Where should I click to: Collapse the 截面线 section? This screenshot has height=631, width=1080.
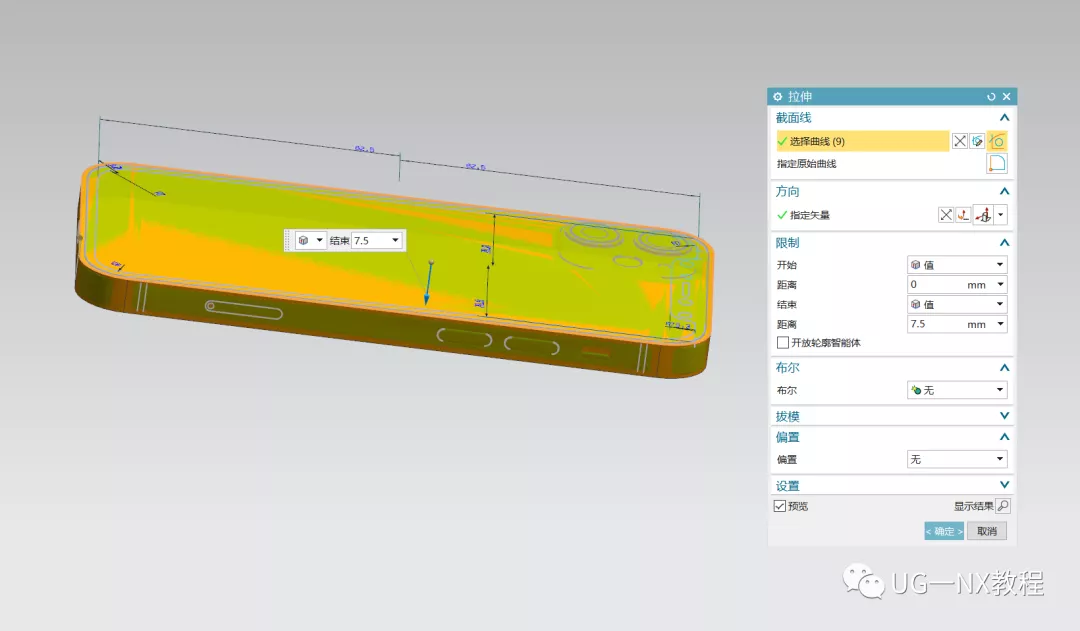pyautogui.click(x=1004, y=118)
